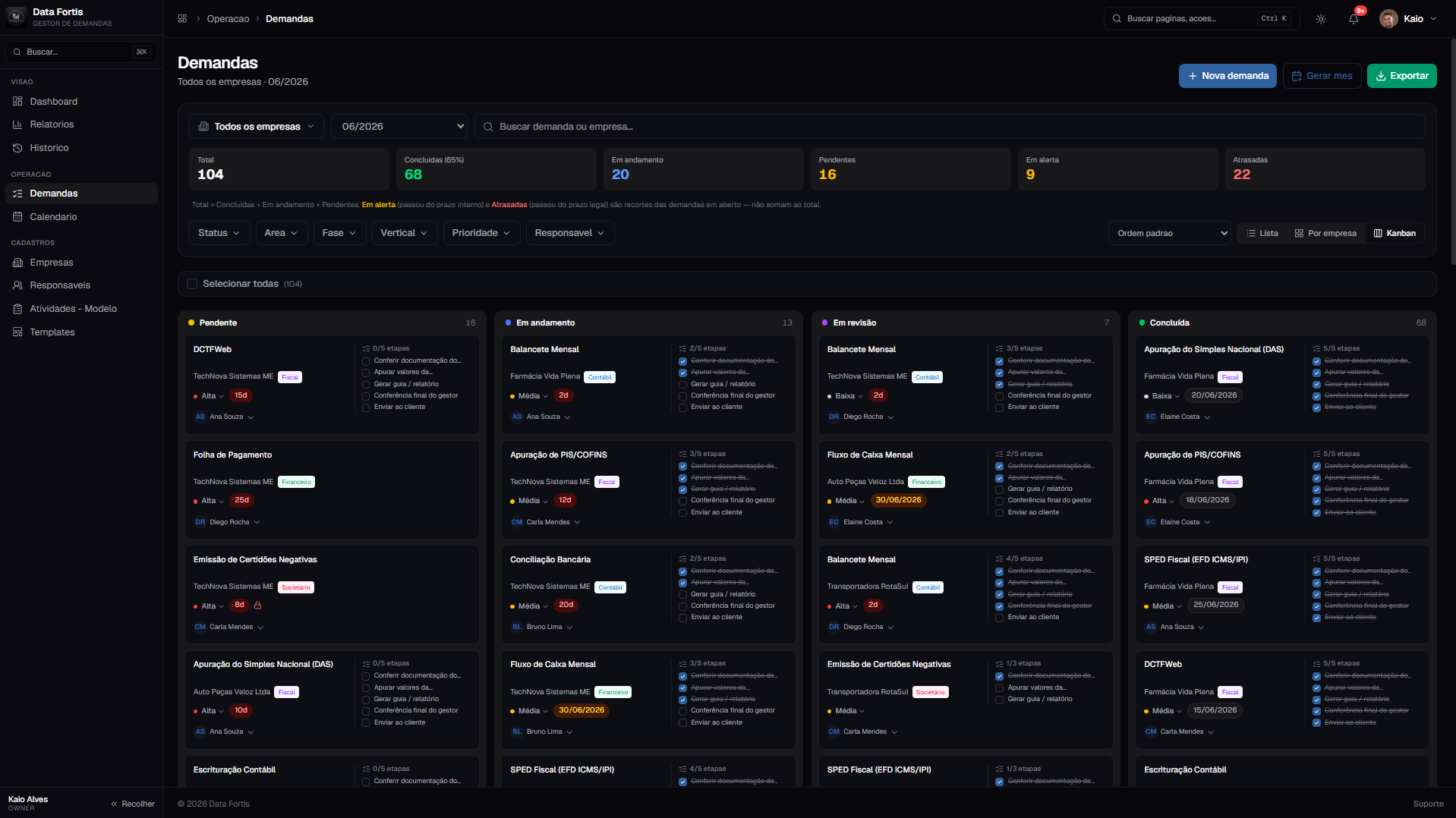Click the sidebar search magnifier icon
The width and height of the screenshot is (1456, 818).
[17, 52]
